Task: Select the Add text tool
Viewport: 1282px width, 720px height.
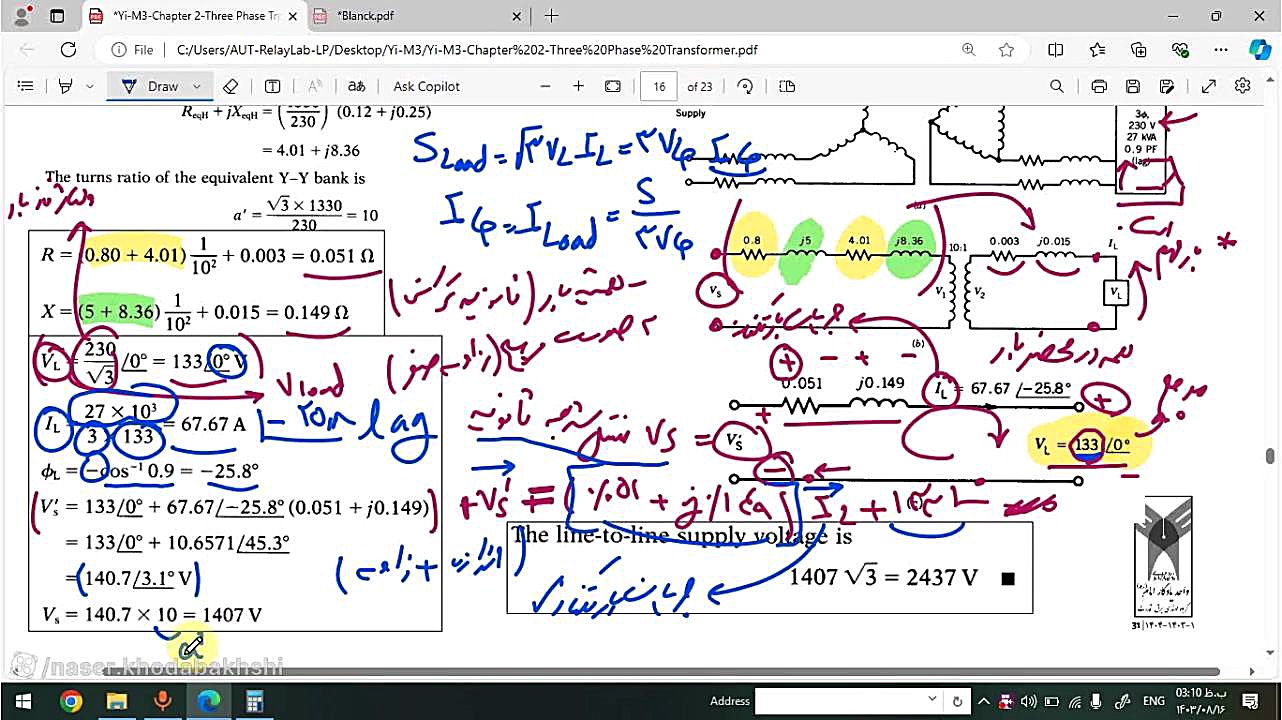Action: (x=272, y=86)
